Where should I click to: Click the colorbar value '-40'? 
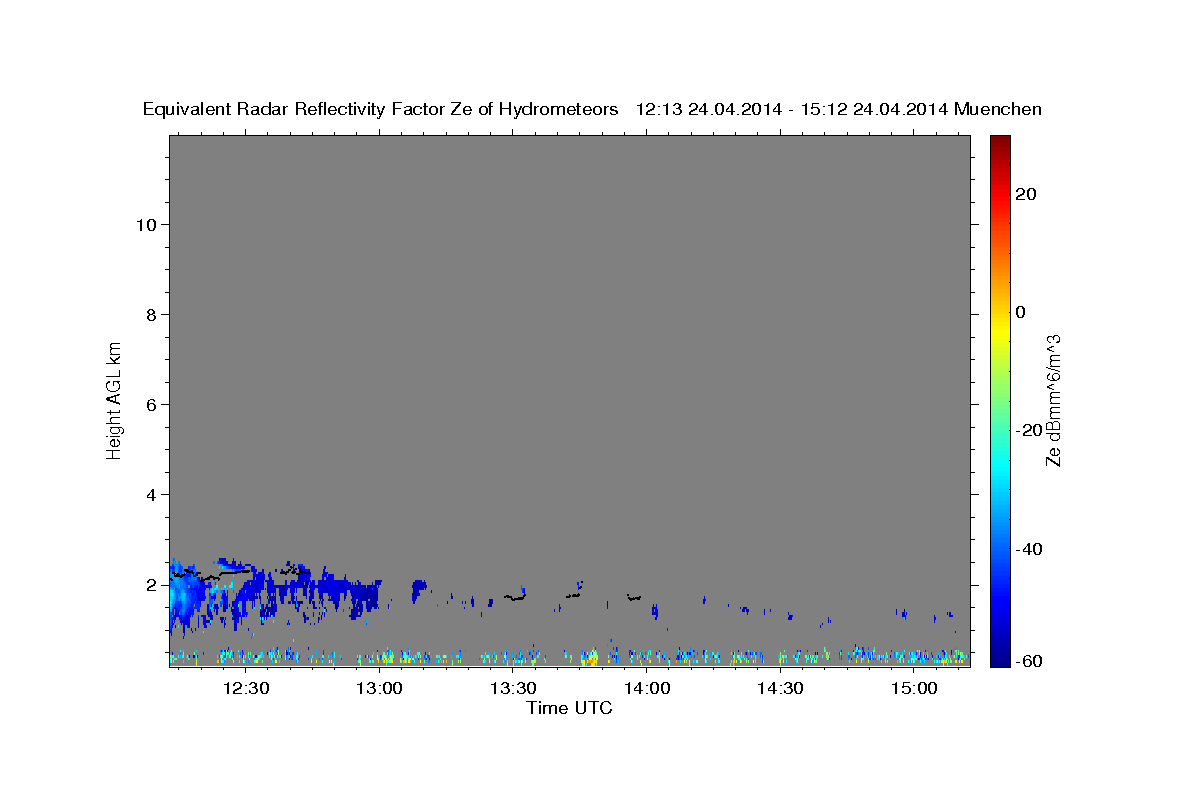1029,549
